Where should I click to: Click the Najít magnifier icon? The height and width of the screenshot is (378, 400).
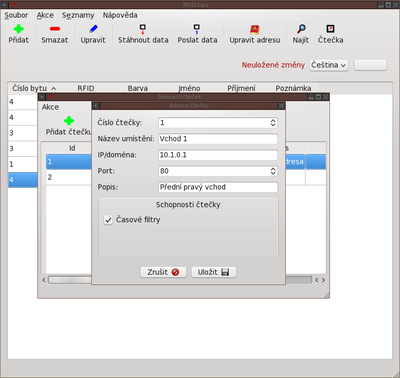click(301, 29)
